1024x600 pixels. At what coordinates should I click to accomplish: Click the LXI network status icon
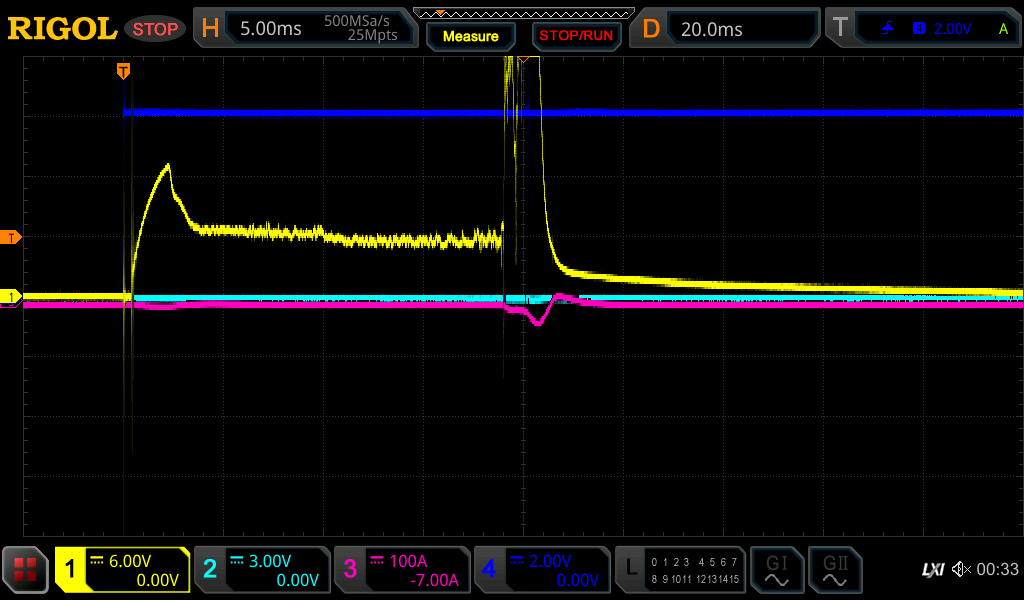click(x=932, y=570)
